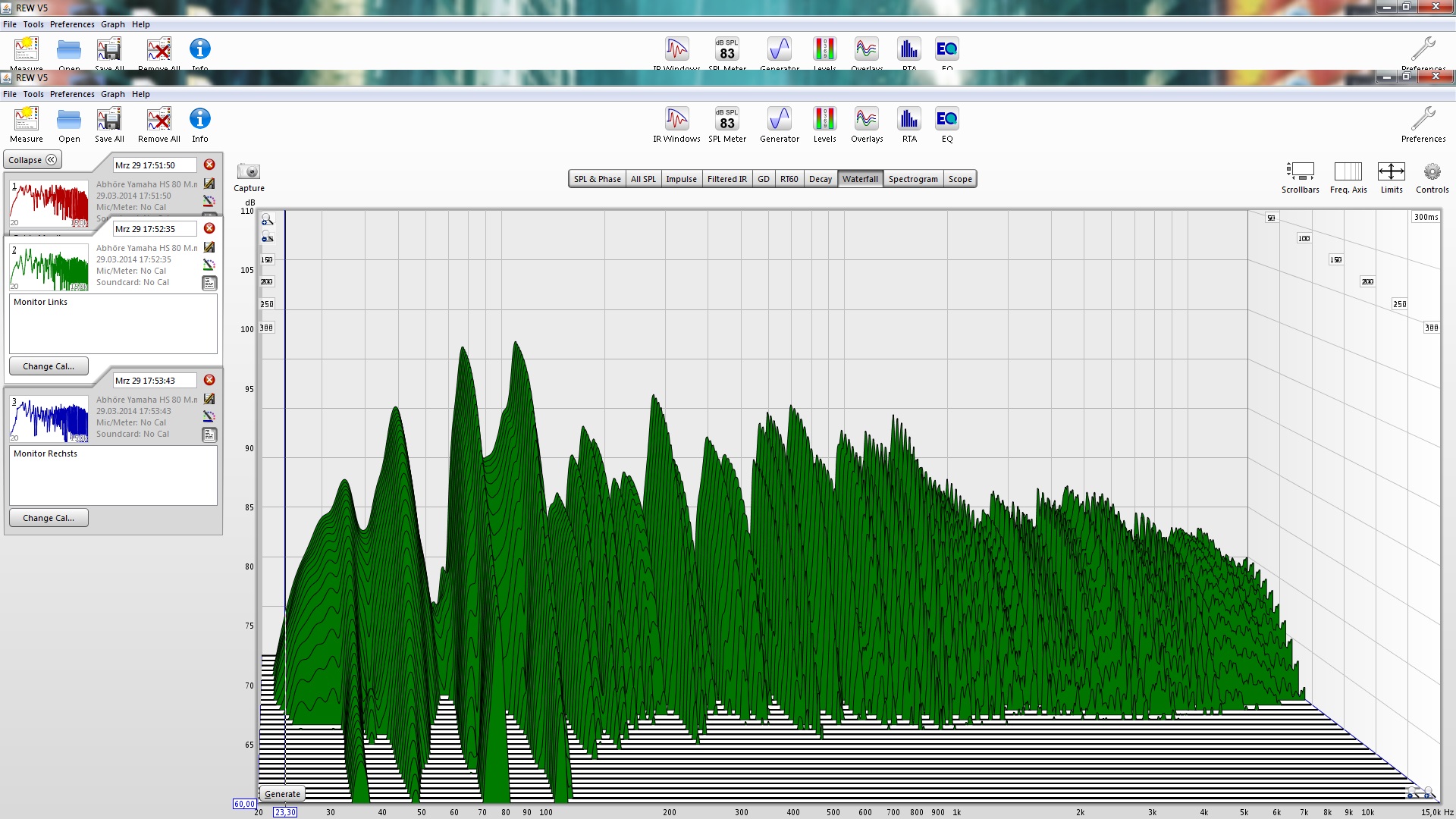Switch to Spectrogram tab
Viewport: 1456px width, 819px height.
913,179
